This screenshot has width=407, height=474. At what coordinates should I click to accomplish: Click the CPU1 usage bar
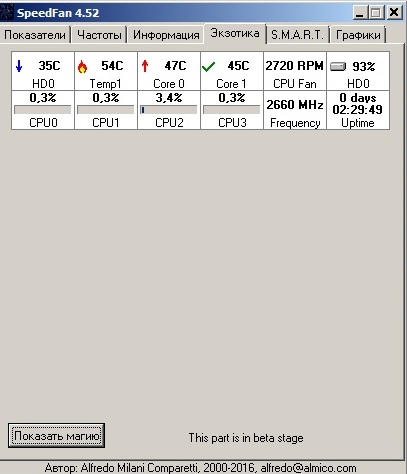(x=106, y=110)
